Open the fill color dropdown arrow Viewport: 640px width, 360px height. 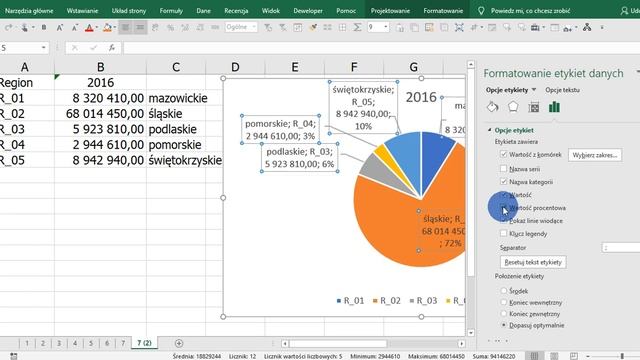115,27
